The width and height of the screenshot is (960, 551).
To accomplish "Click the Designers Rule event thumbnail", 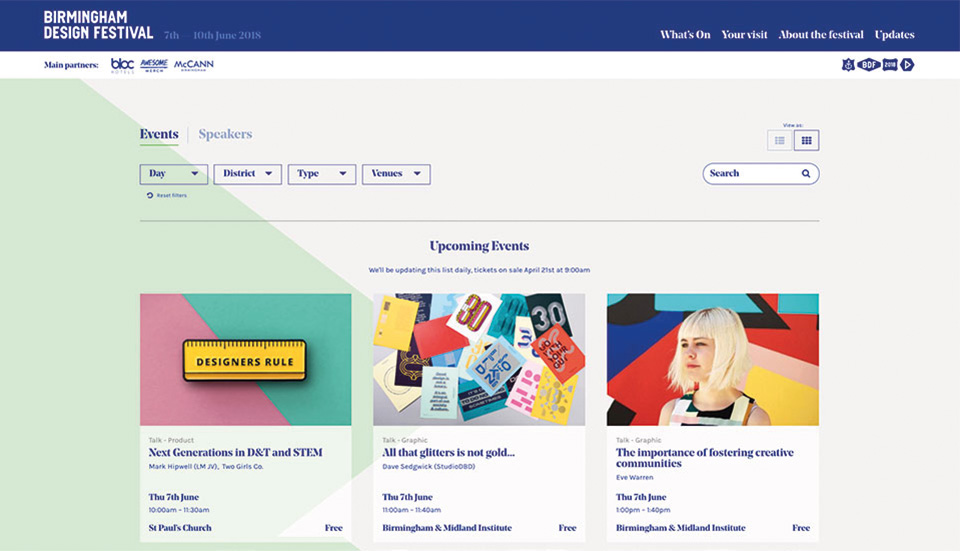I will [x=245, y=359].
